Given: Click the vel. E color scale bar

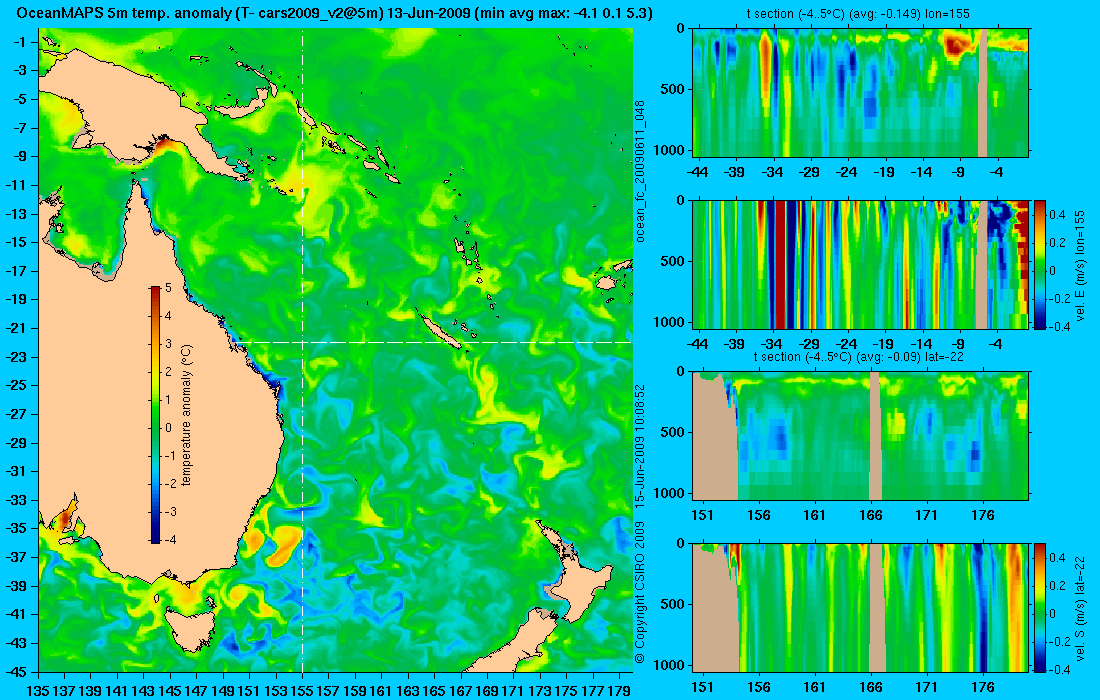Looking at the screenshot, I should (1040, 264).
